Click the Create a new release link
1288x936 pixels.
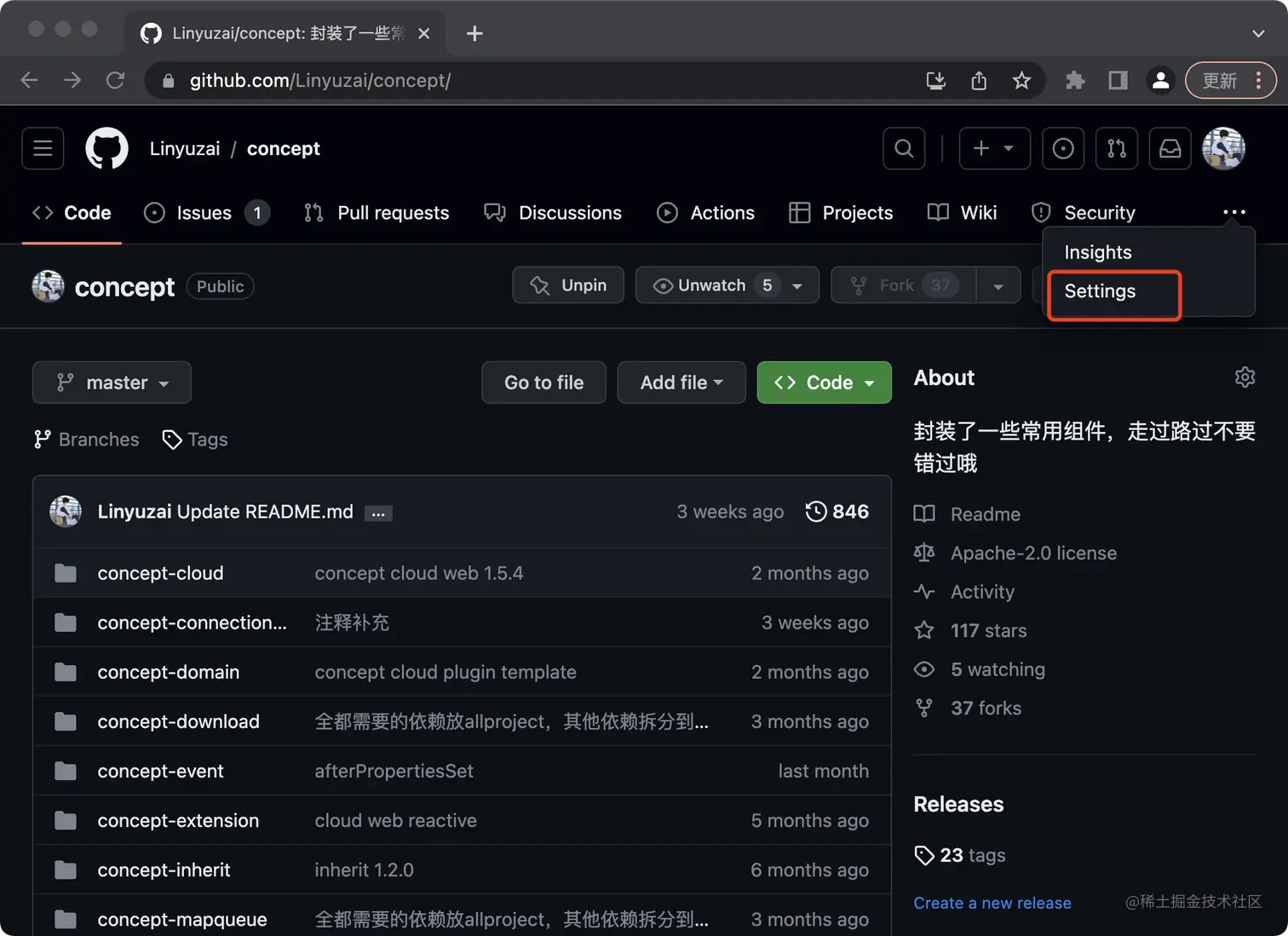pos(992,903)
